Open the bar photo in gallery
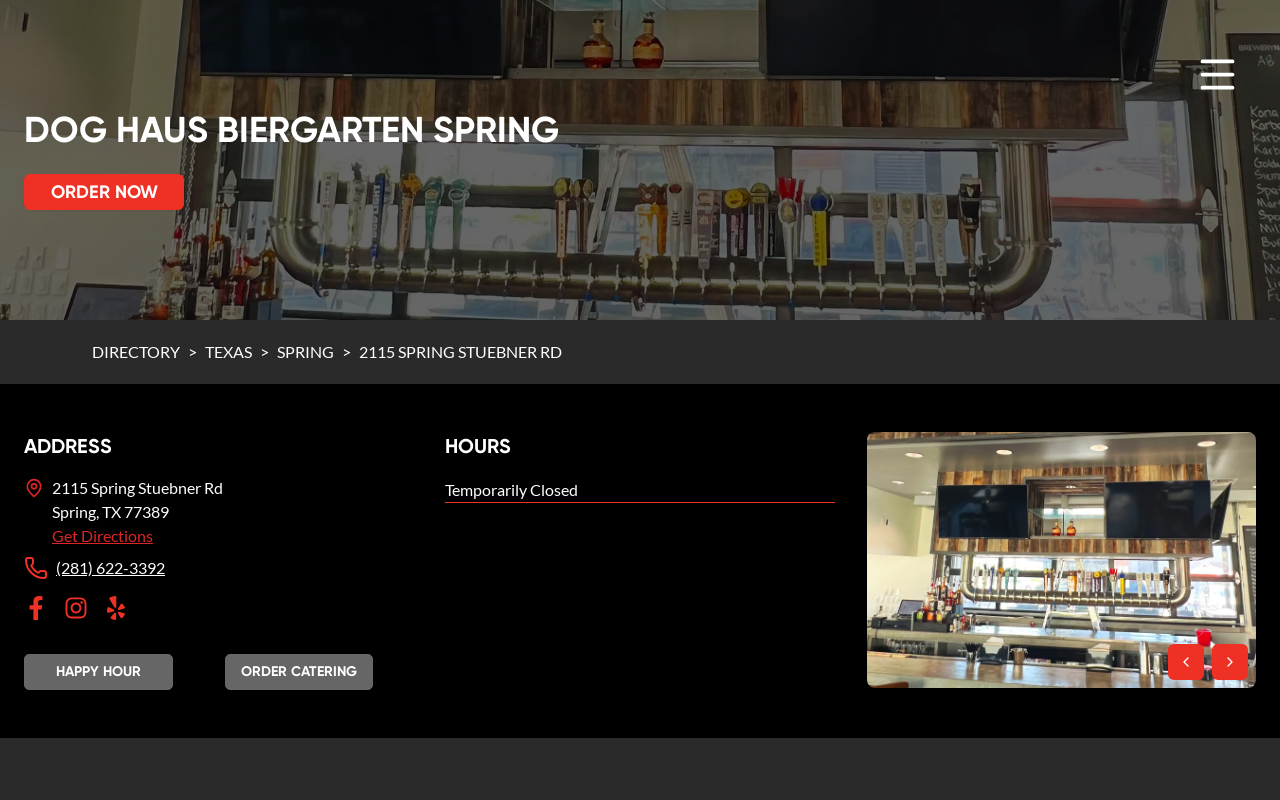The height and width of the screenshot is (800, 1280). click(x=1061, y=560)
